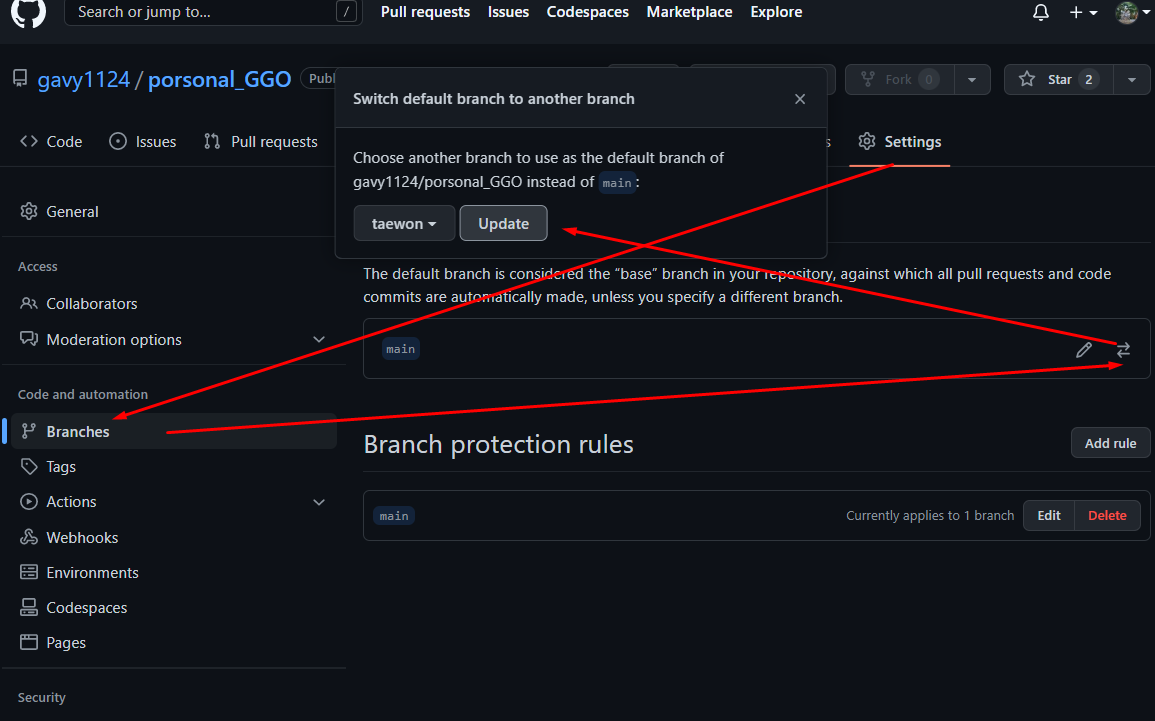Click the Branch protection rules heading

(x=499, y=444)
